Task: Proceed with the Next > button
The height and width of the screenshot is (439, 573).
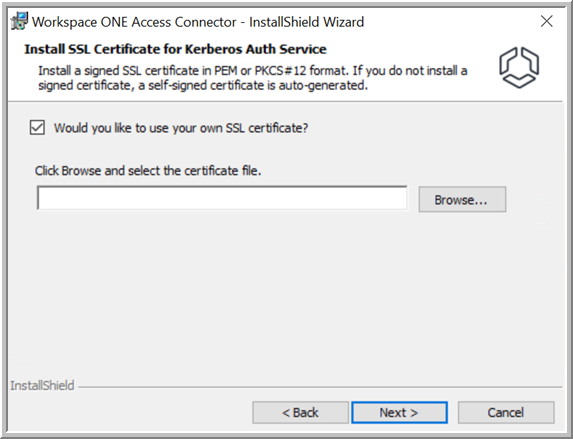Action: 399,413
